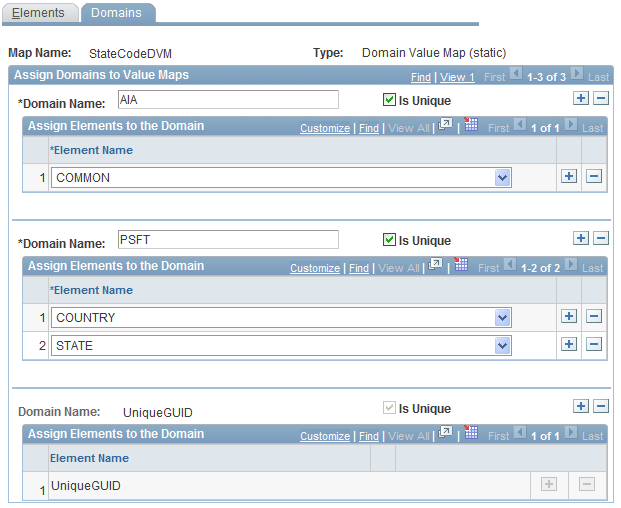Toggle Is Unique checkbox for UniqueGUID domain

point(389,407)
